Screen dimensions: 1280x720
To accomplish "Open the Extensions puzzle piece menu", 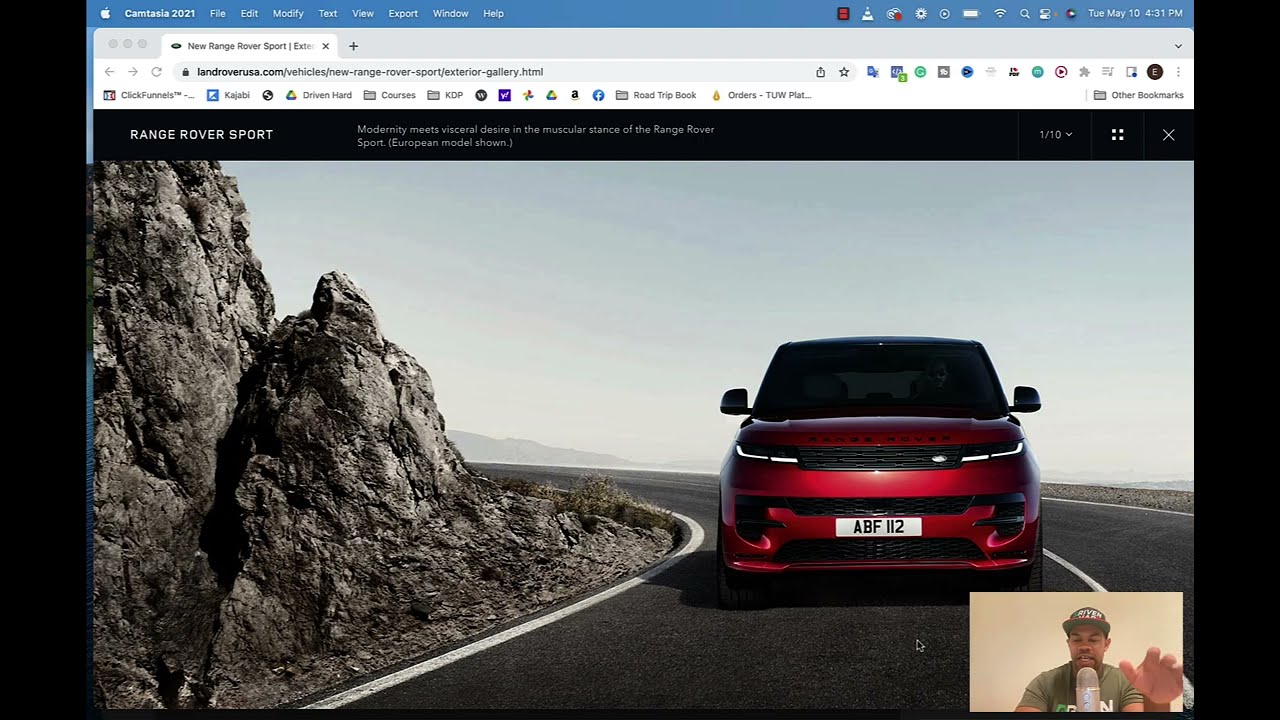I will click(1084, 72).
